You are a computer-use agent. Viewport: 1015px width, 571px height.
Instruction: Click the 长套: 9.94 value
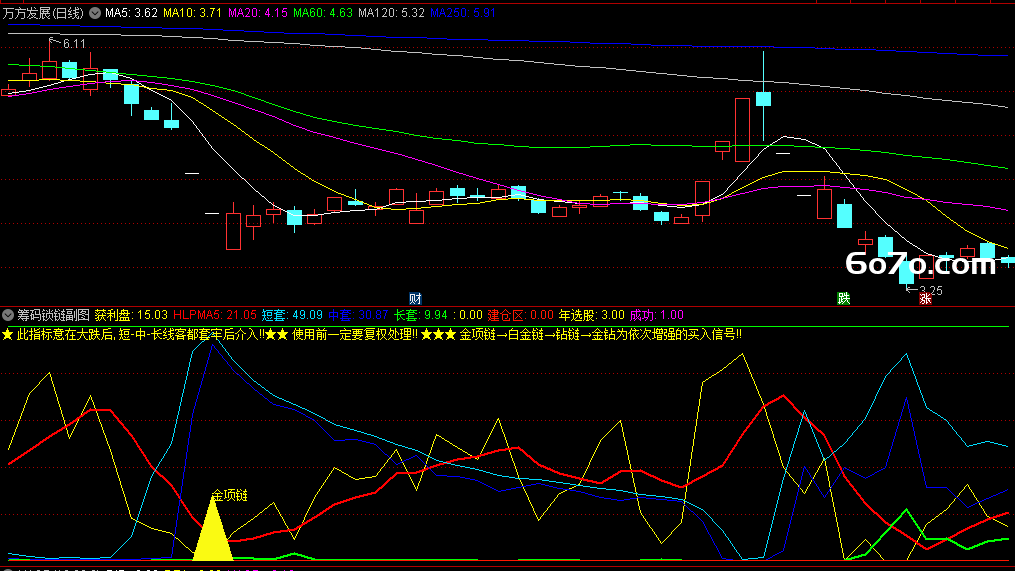421,315
